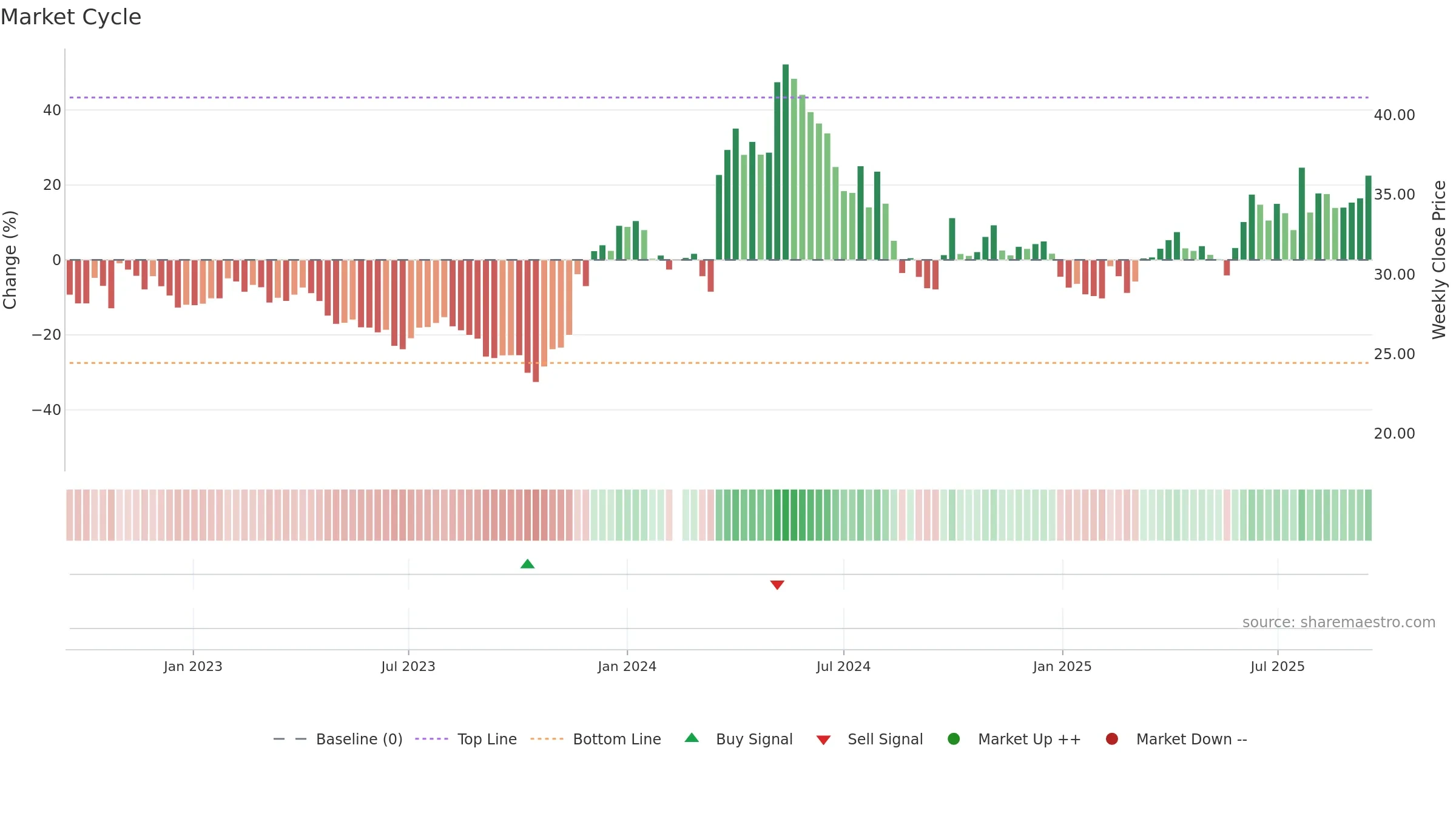Click the last green bar at the right edge
The image size is (1456, 819).
(x=1368, y=218)
